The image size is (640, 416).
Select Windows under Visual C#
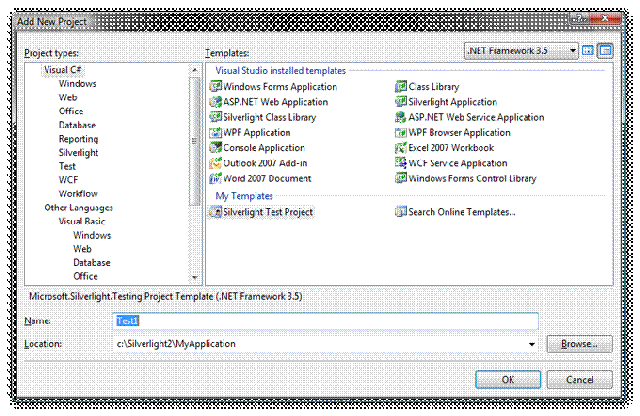click(x=78, y=84)
